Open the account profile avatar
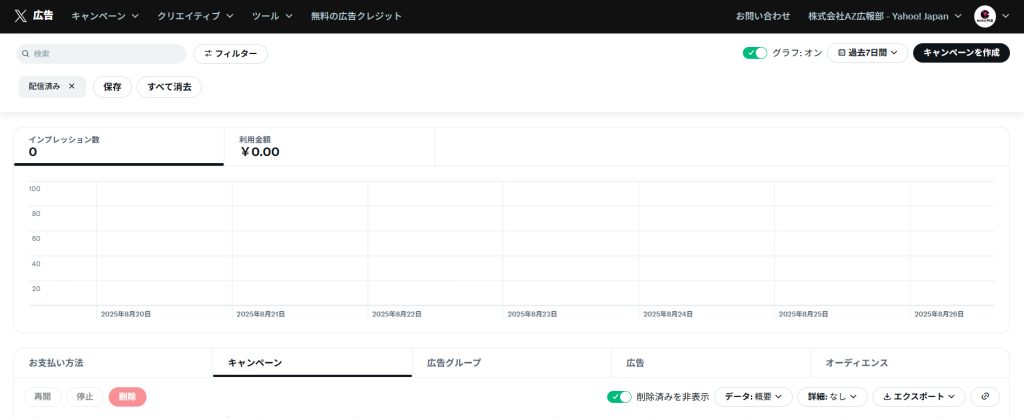This screenshot has height=418, width=1024. coord(984,16)
